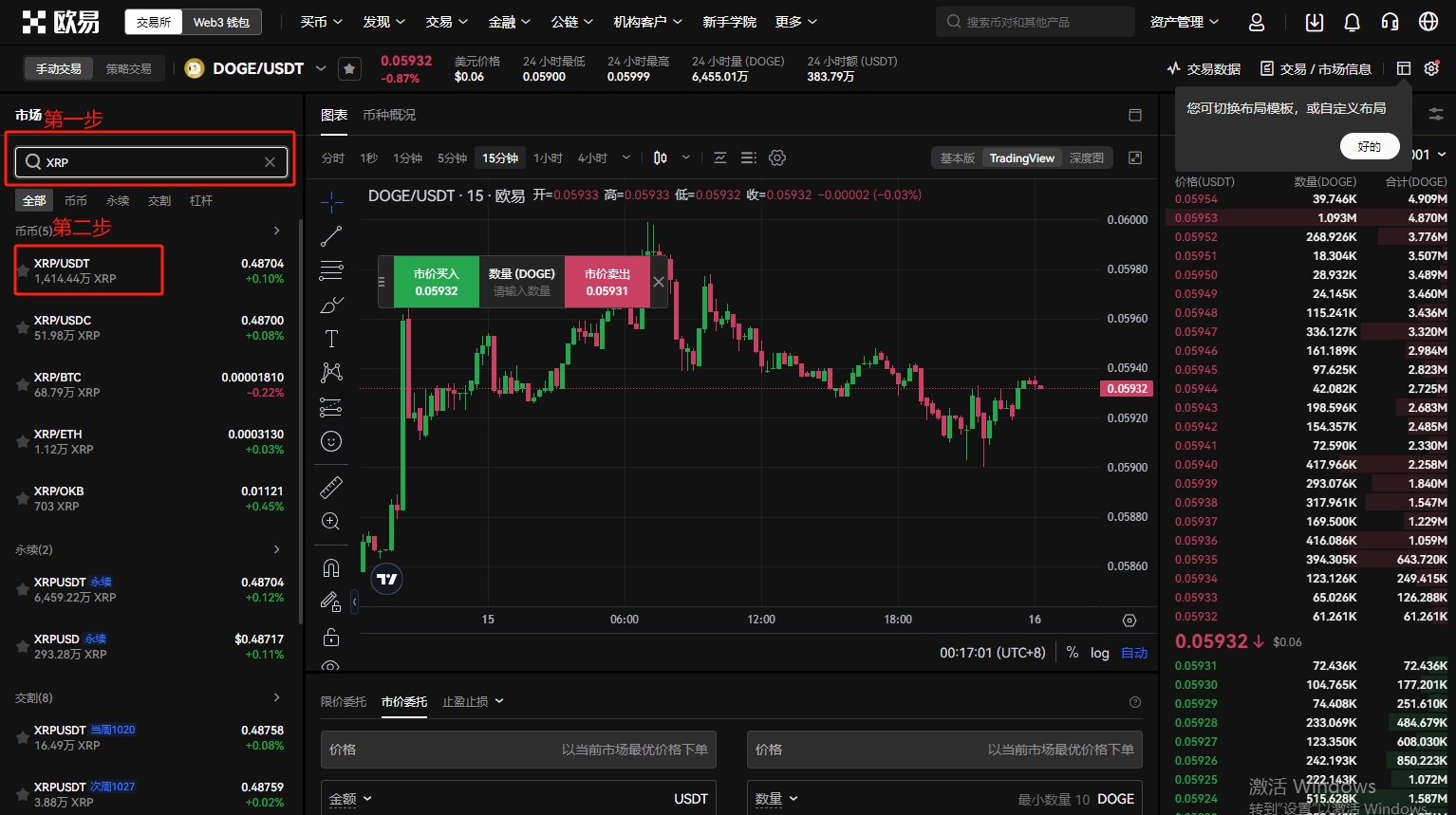Expand 交割(8) section arrow
The image size is (1456, 815).
point(276,697)
